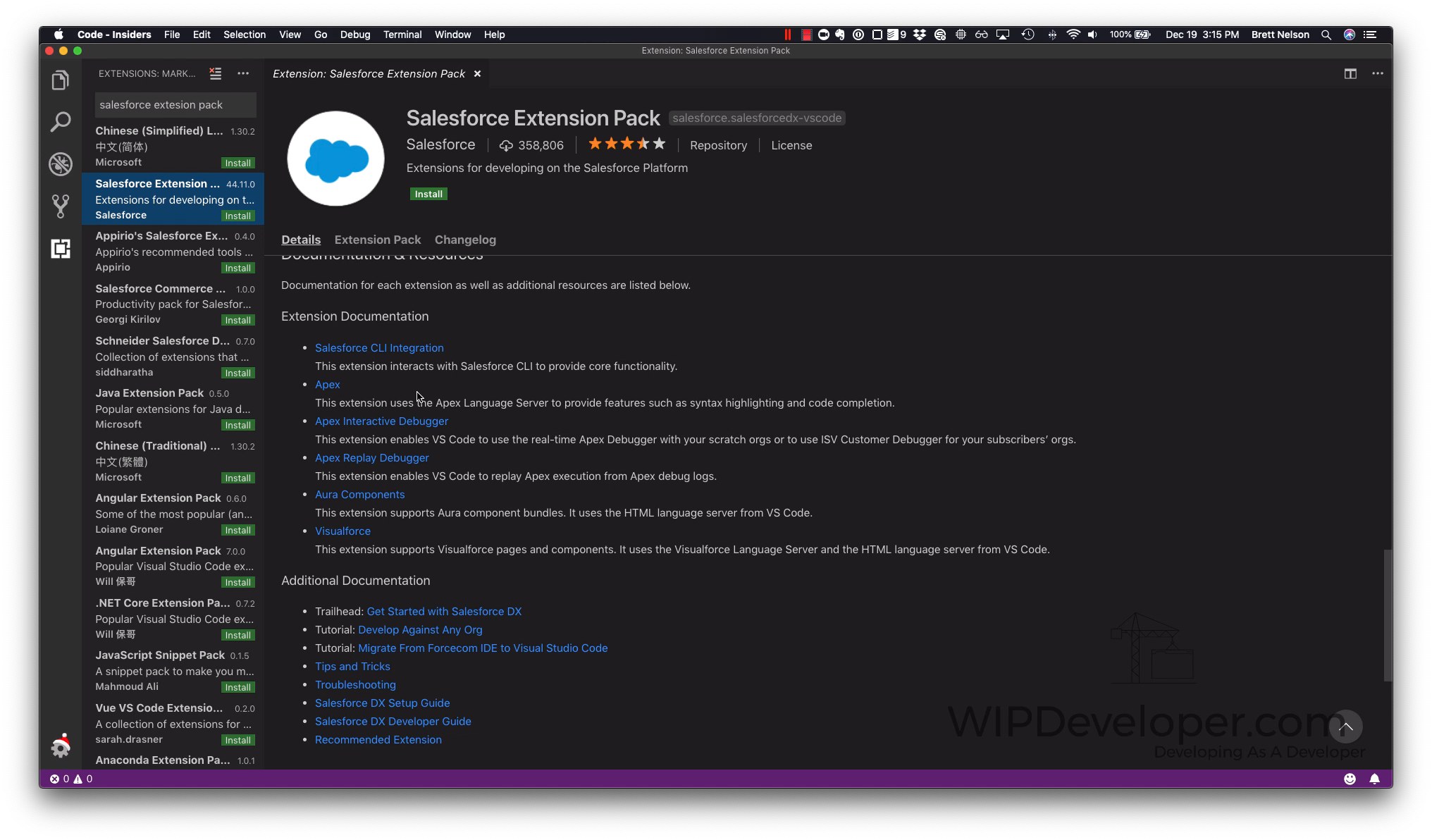Open Tips and Tricks link

tap(352, 666)
